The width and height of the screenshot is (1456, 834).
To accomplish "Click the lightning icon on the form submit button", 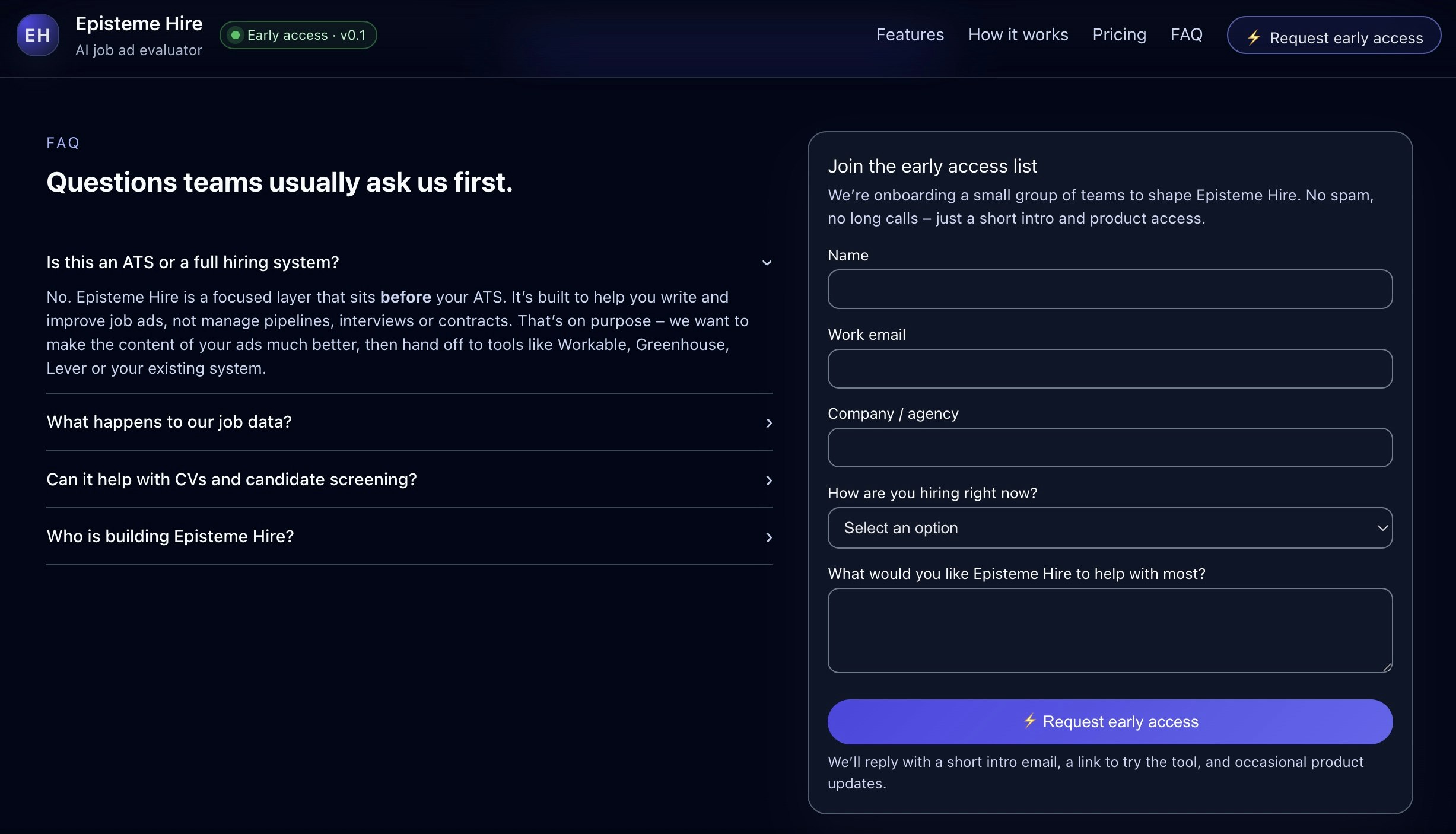I will tap(1031, 721).
